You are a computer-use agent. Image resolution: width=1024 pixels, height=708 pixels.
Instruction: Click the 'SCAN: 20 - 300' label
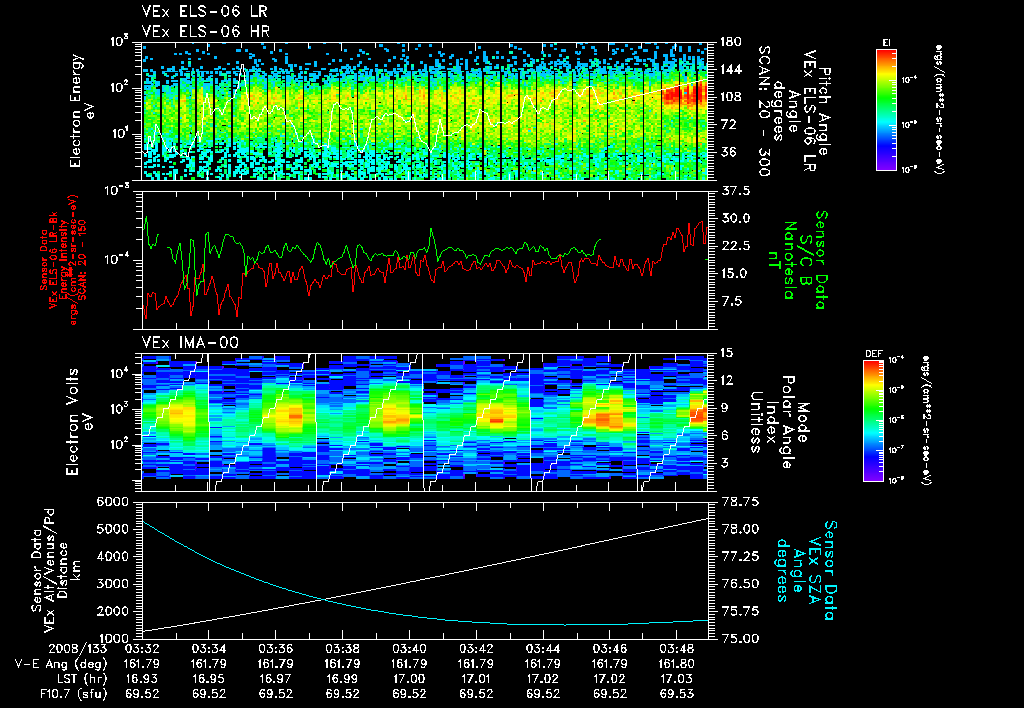pyautogui.click(x=764, y=111)
